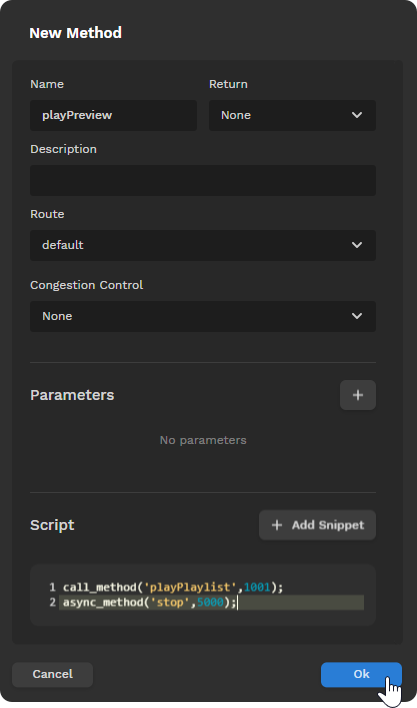Click the Parameters section heading
The width and height of the screenshot is (417, 708).
(72, 395)
